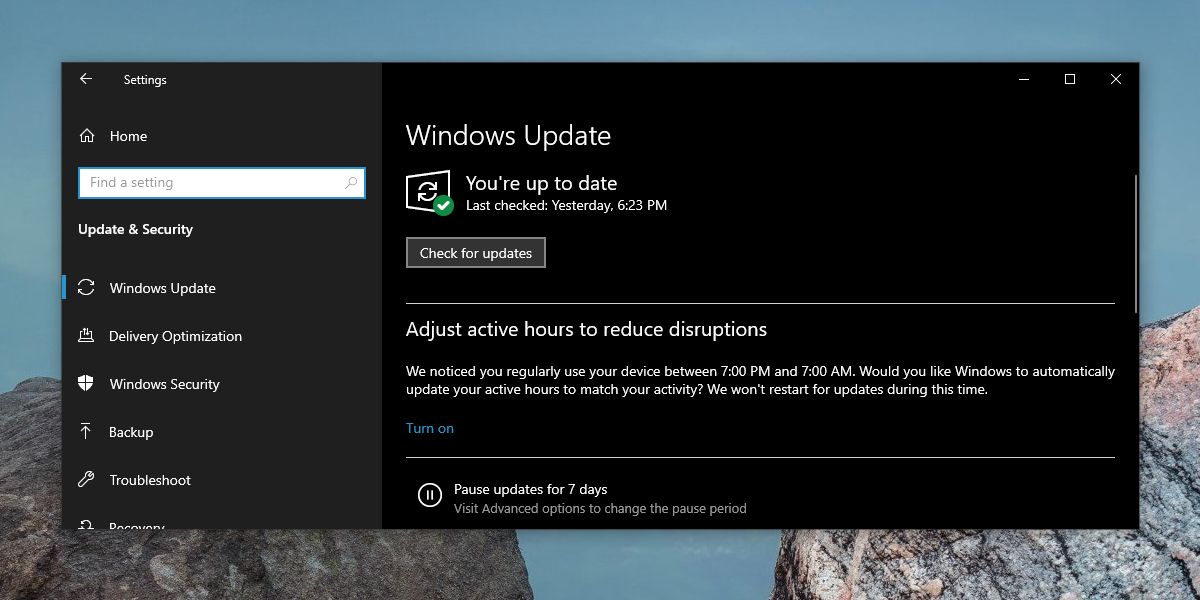Click the back arrow in Settings

coord(86,79)
